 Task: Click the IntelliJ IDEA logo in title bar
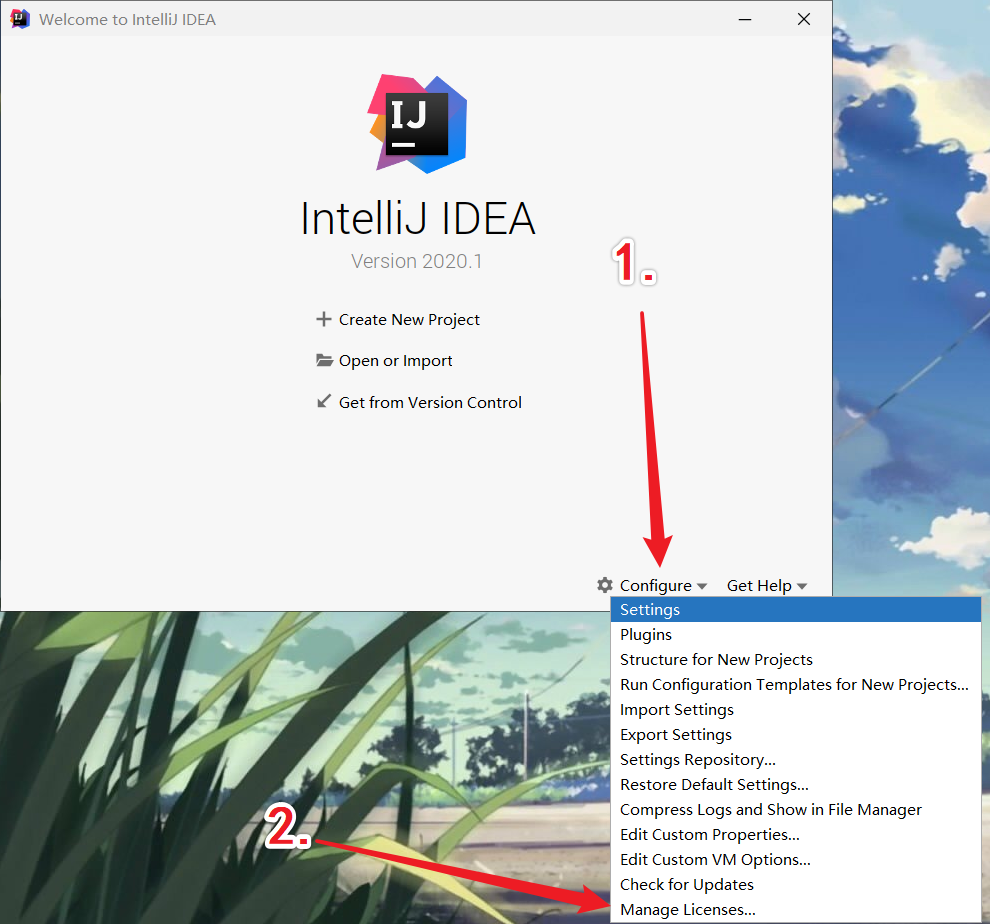(20, 19)
